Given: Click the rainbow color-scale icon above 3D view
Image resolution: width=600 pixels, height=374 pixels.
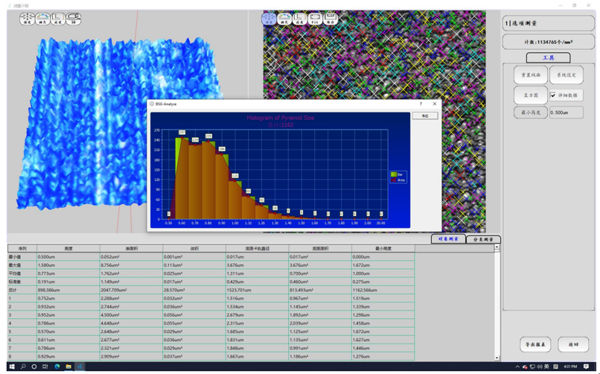Looking at the screenshot, I should pyautogui.click(x=43, y=19).
